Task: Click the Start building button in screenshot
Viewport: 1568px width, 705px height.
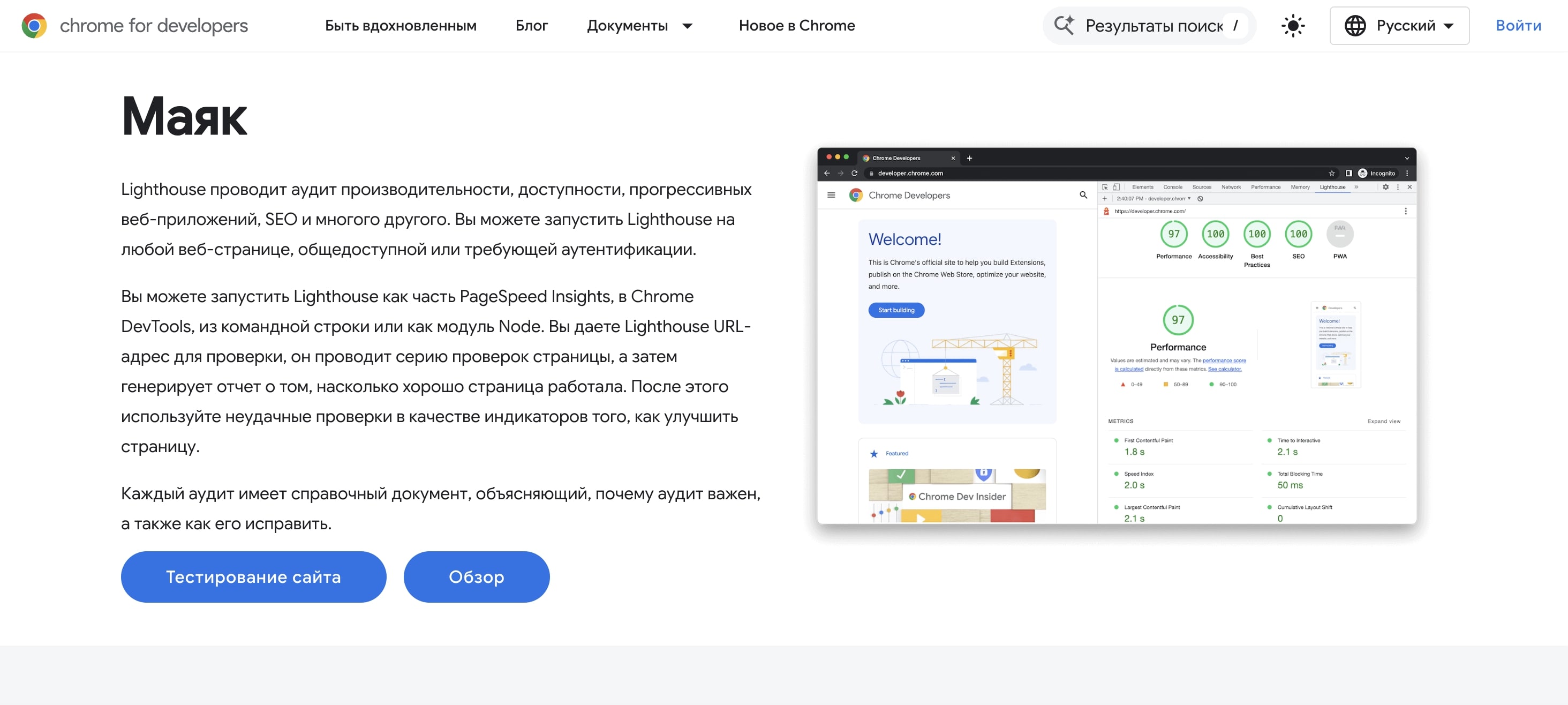Action: [896, 310]
